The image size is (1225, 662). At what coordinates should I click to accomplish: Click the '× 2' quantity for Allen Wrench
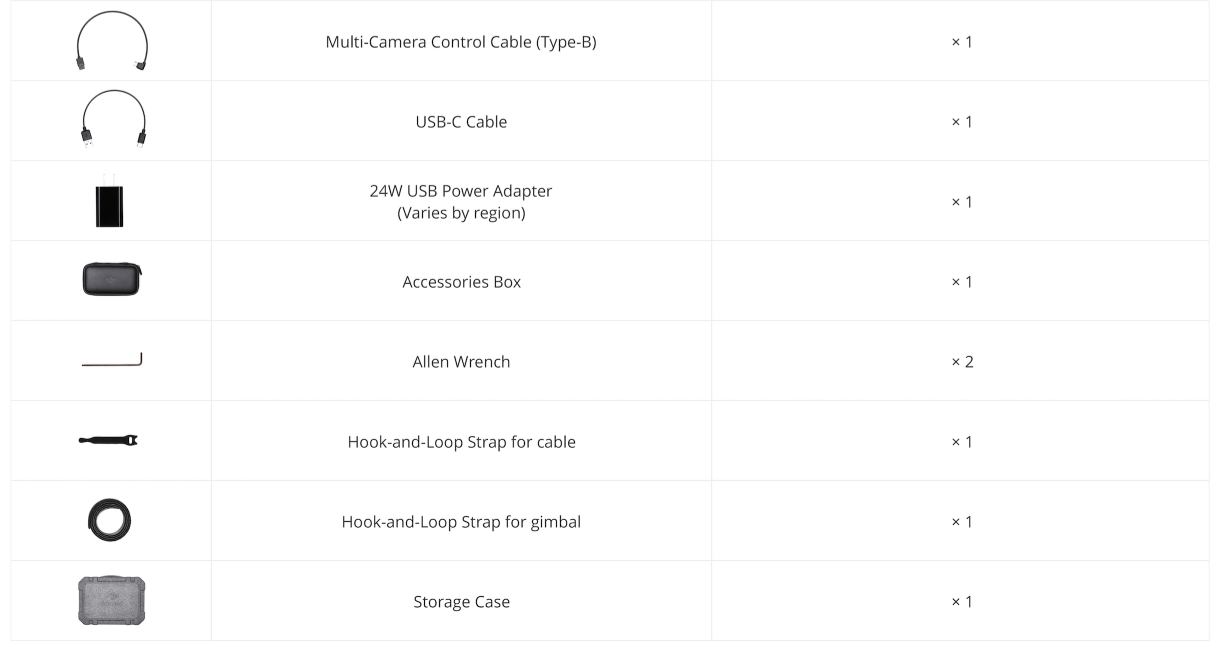point(962,362)
